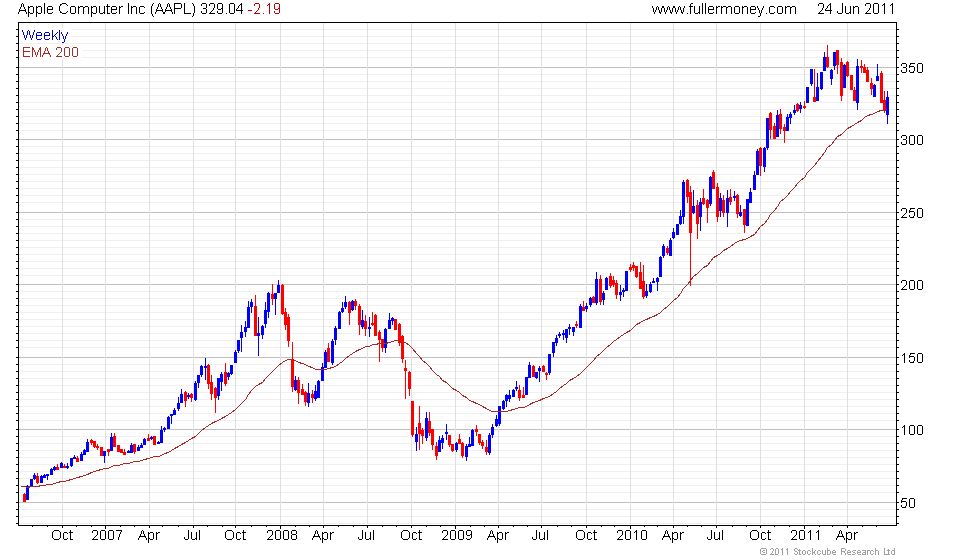
Task: Click the 2011 year marker on time axis
Action: 806,536
